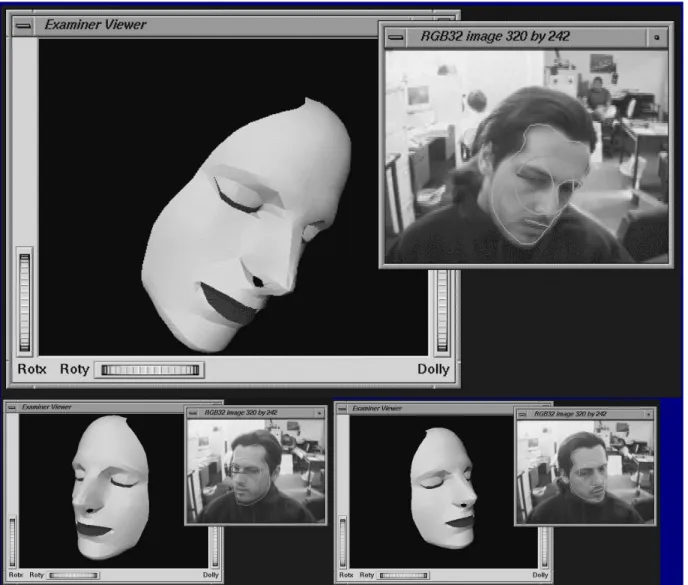The width and height of the screenshot is (688, 585).
Task: Click the Rotx label in large Examiner Viewer
Action: (x=32, y=369)
